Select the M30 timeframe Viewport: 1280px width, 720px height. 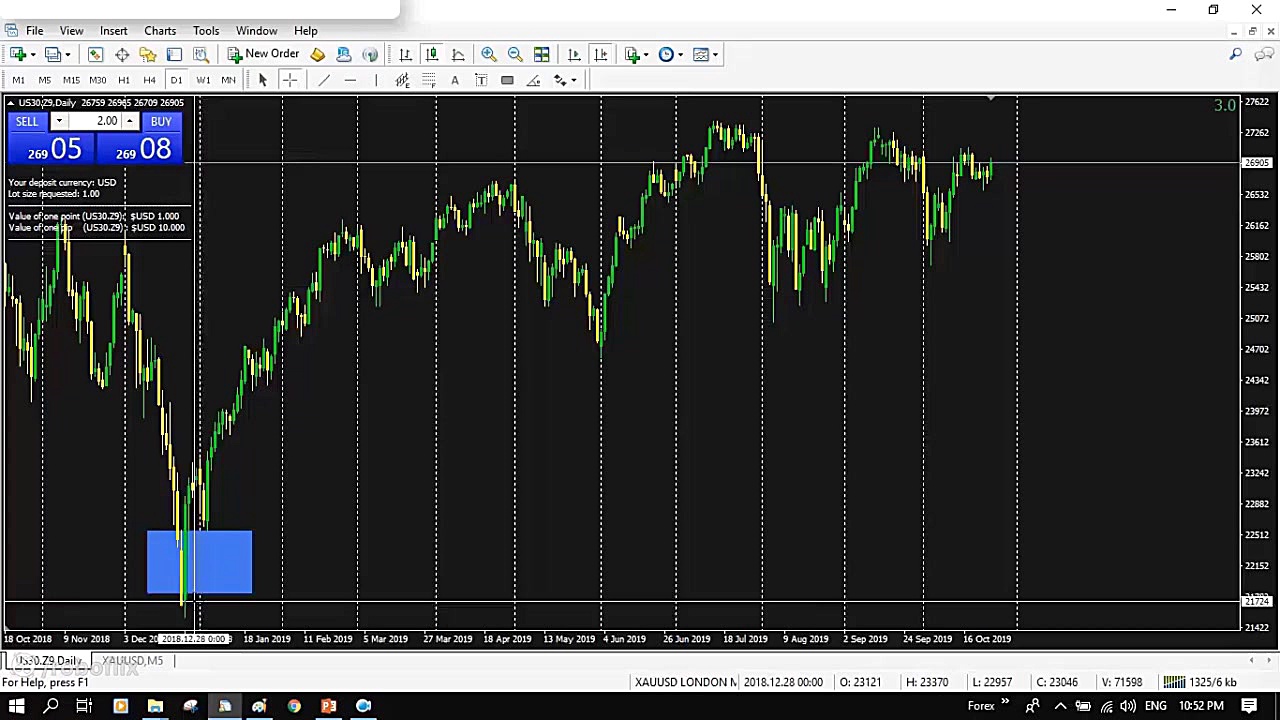point(97,80)
